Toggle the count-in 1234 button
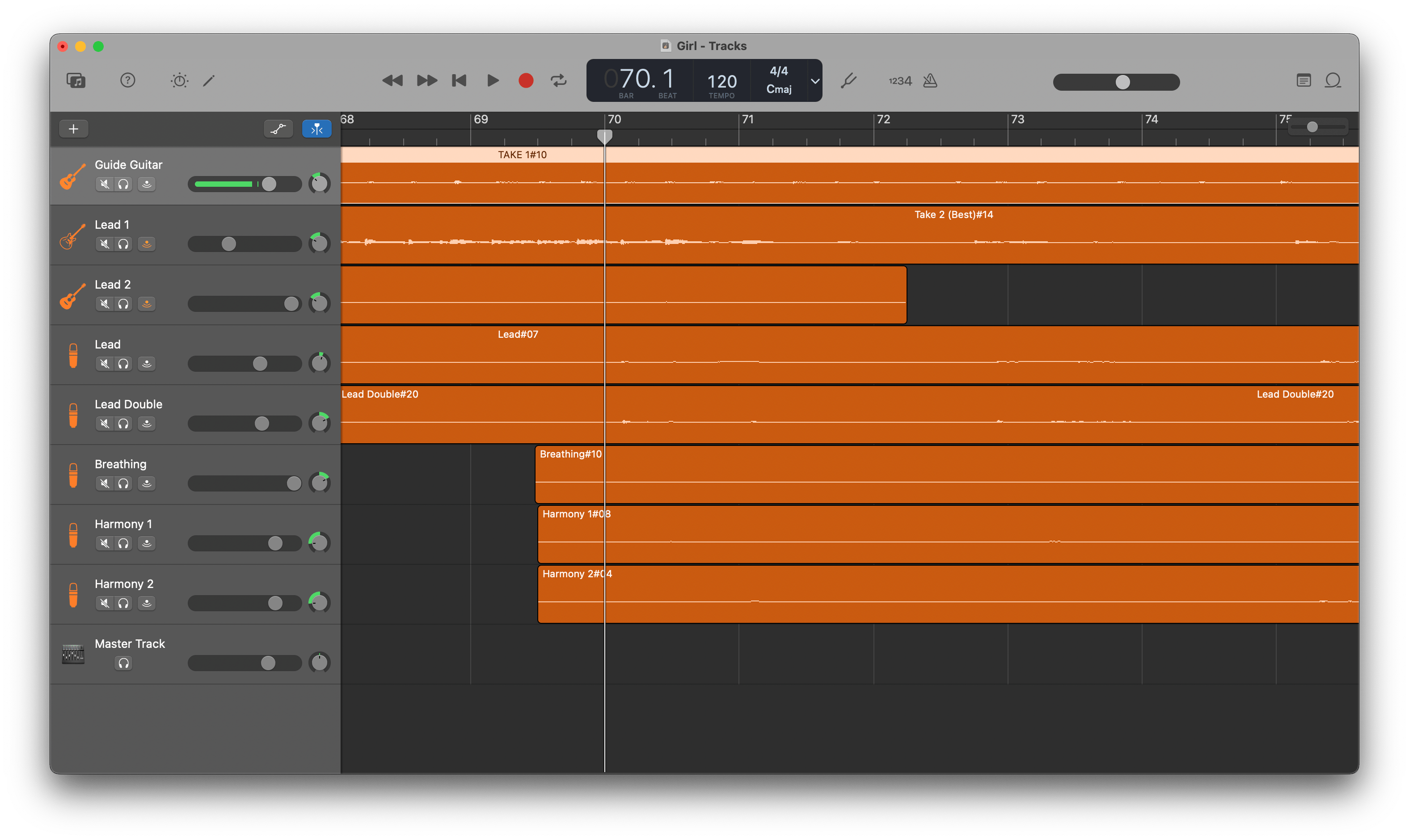 click(900, 81)
